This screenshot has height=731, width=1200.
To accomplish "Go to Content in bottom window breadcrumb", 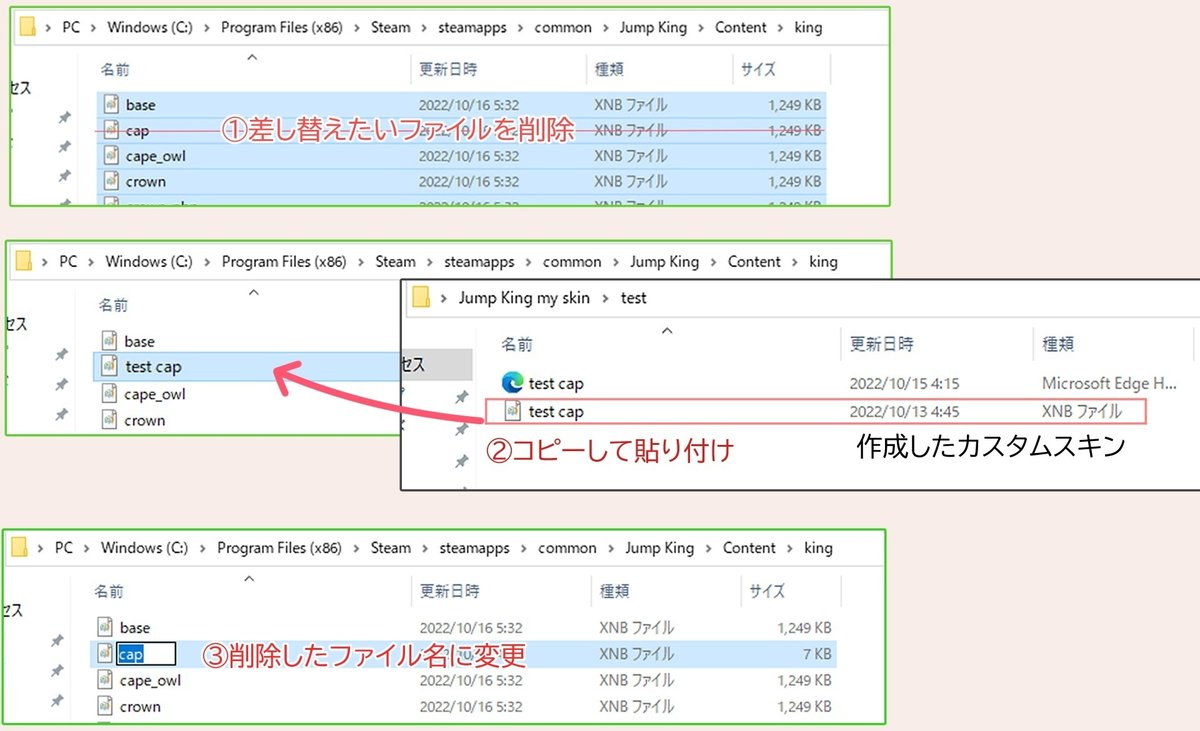I will [749, 548].
